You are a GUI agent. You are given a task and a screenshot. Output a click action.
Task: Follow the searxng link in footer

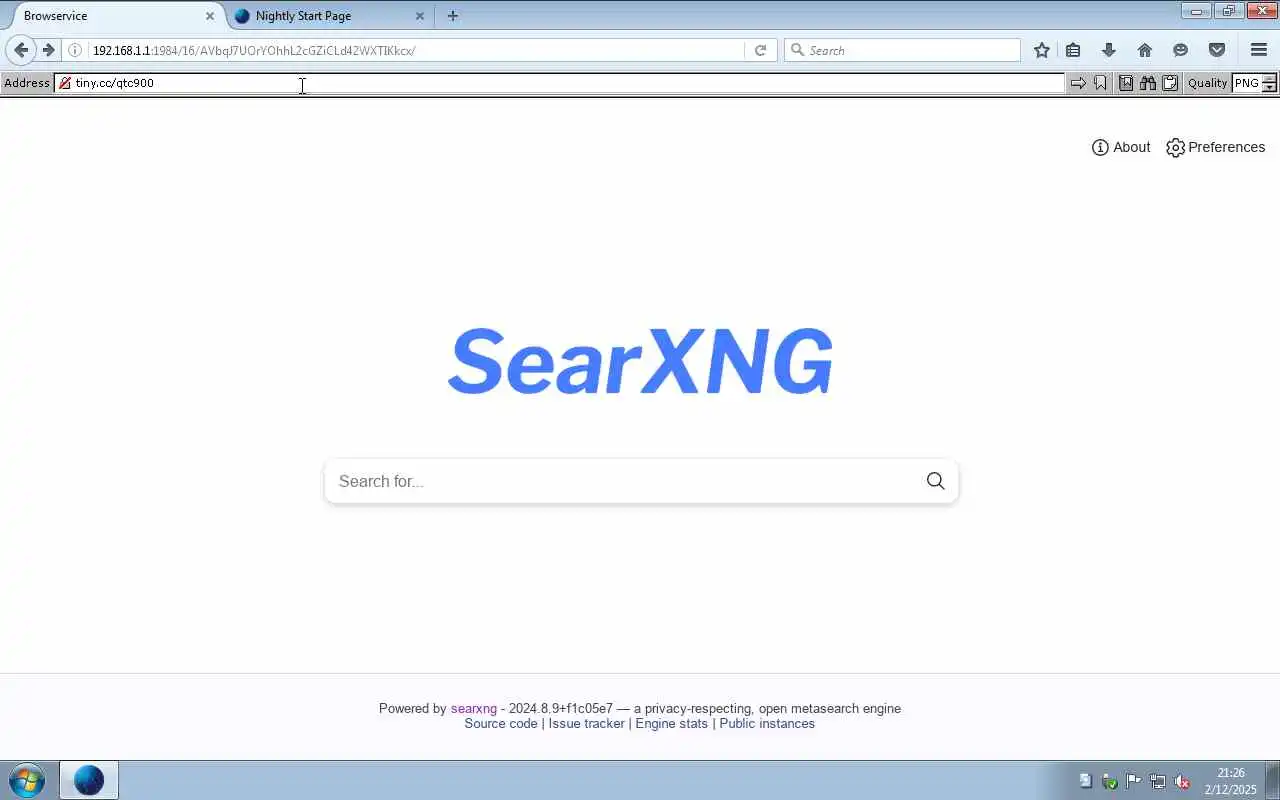[473, 708]
